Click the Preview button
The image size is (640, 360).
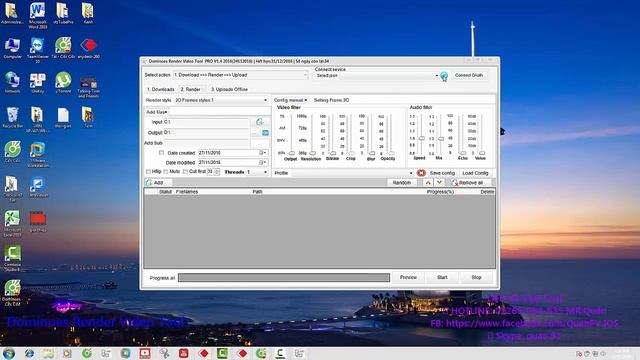tap(408, 278)
